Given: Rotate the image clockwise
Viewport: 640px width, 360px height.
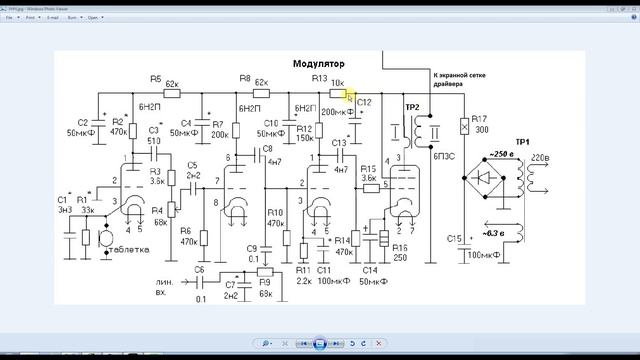Looking at the screenshot, I should (363, 344).
